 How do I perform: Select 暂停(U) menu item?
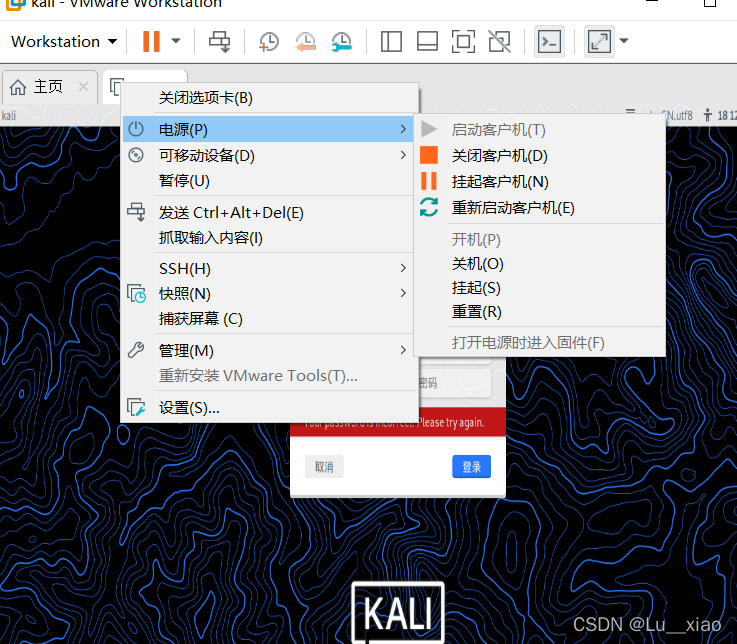268,181
